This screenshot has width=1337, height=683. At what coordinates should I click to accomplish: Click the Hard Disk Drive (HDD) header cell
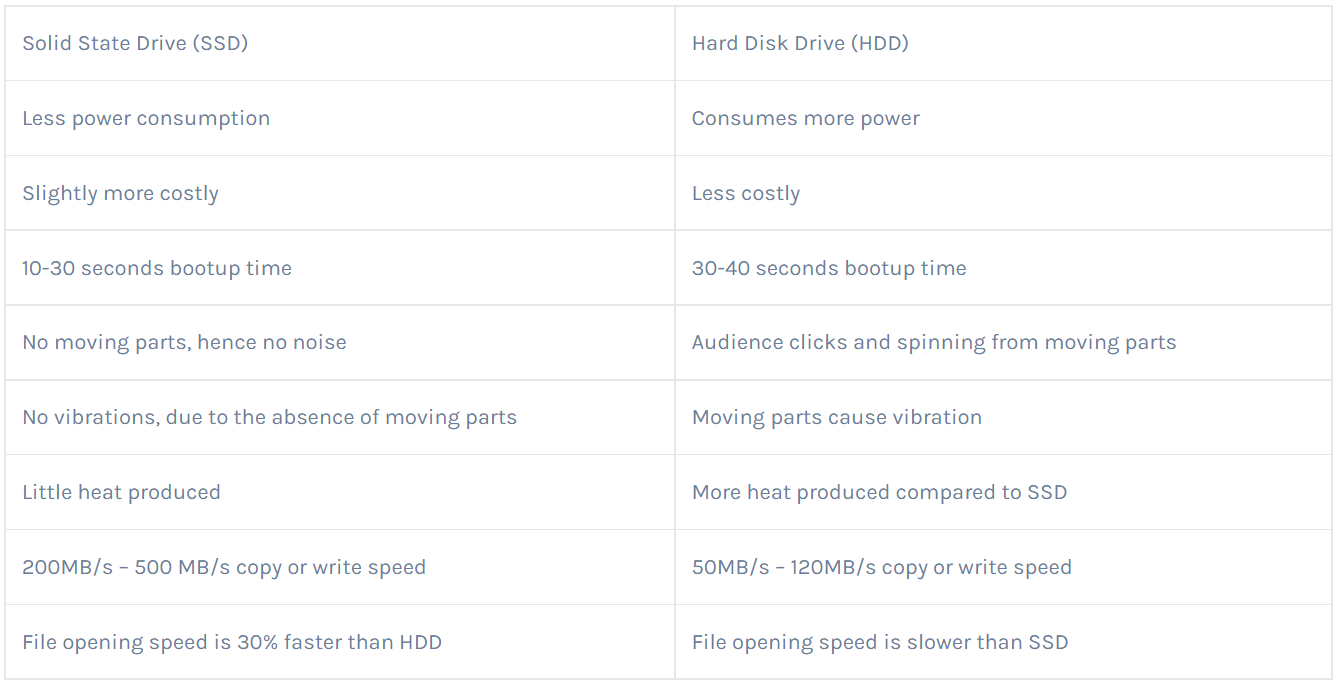[1003, 43]
